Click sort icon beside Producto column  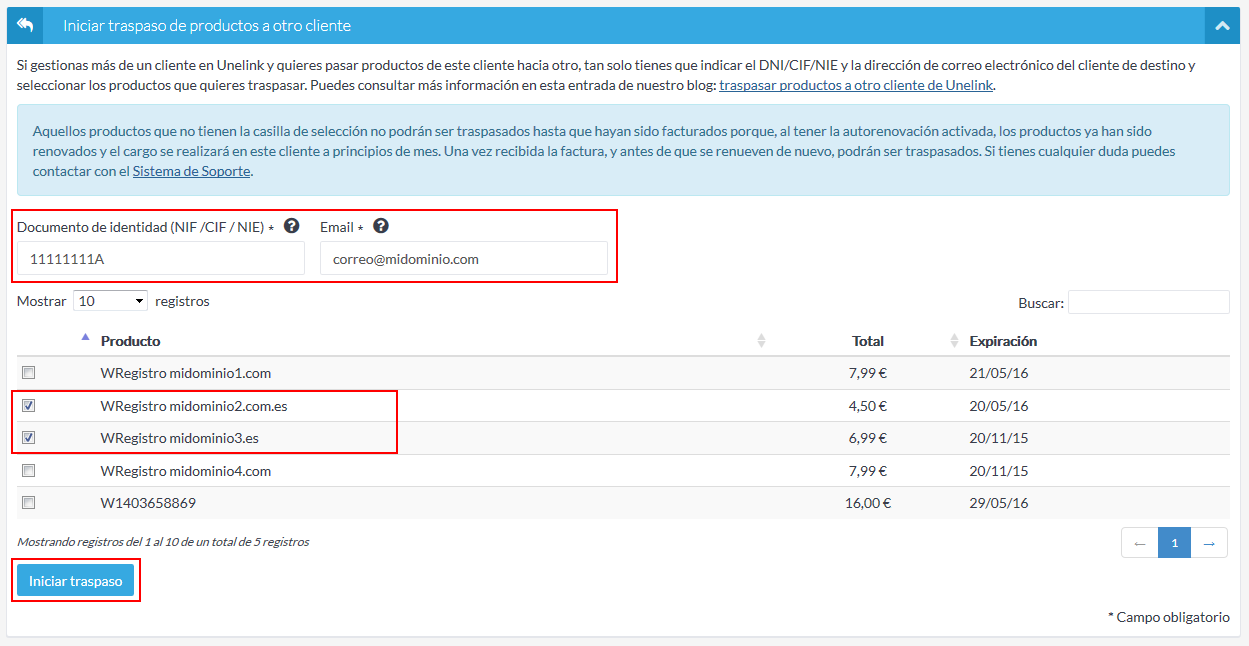(761, 341)
